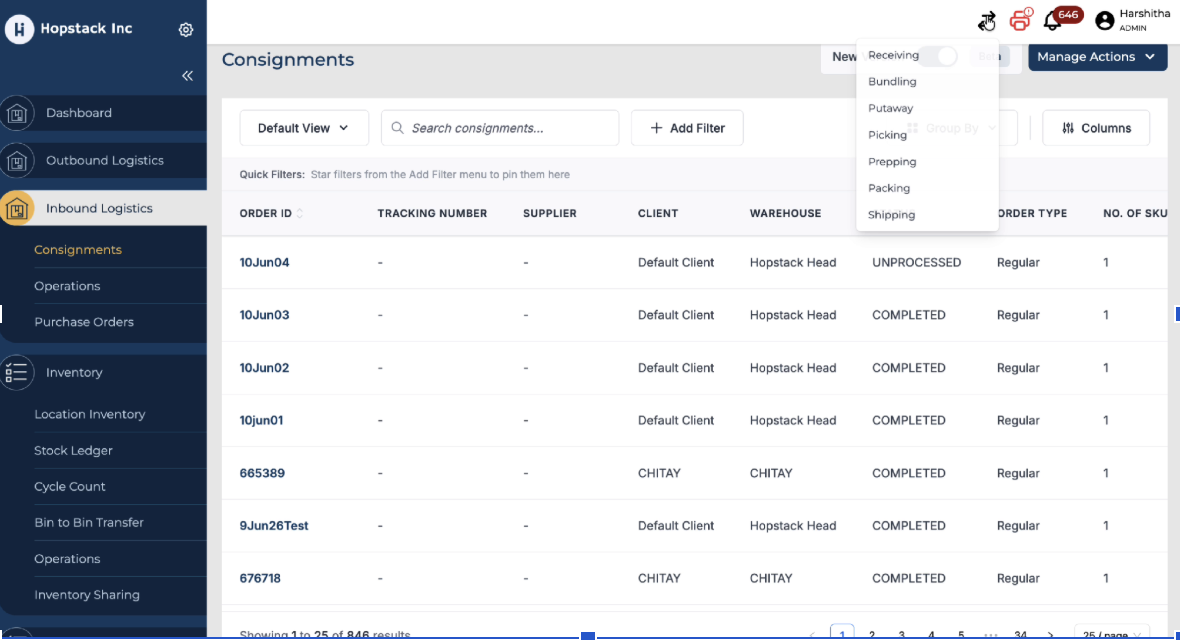Click the TRACKING NUMBER column header
Screen dimensions: 1180x640
coord(432,214)
